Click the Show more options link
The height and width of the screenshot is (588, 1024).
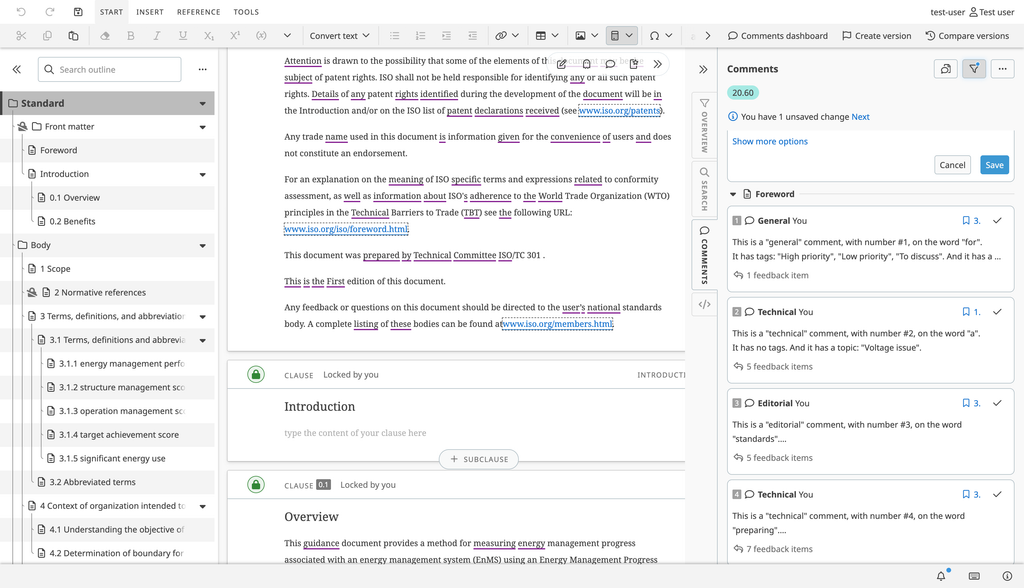770,141
